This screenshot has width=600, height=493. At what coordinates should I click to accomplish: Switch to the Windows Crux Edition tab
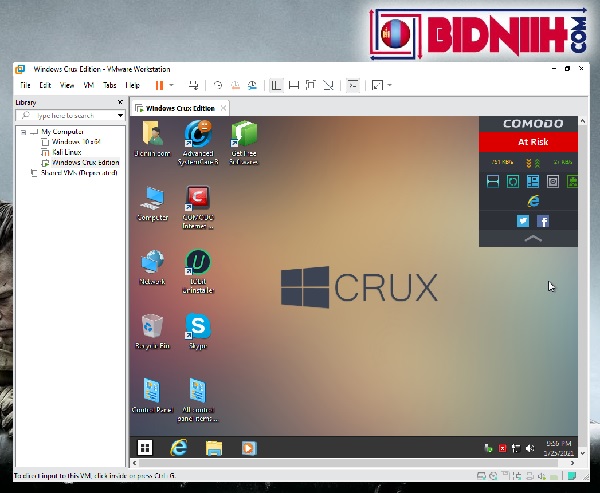coord(180,108)
